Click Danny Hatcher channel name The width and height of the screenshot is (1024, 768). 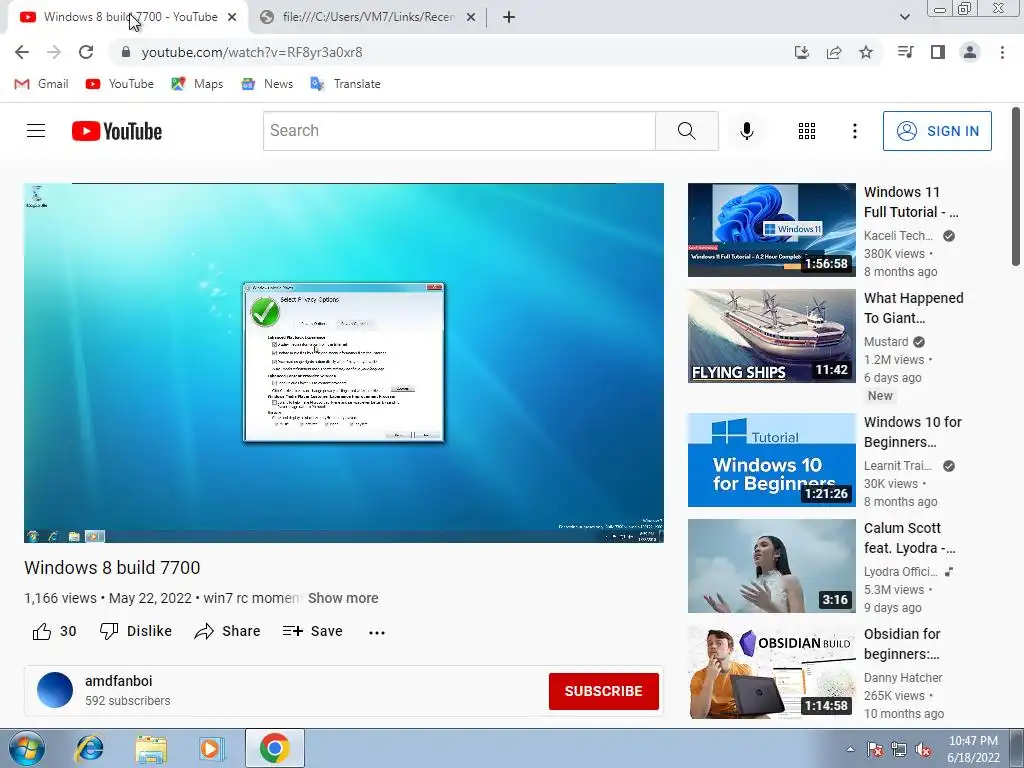coord(903,678)
